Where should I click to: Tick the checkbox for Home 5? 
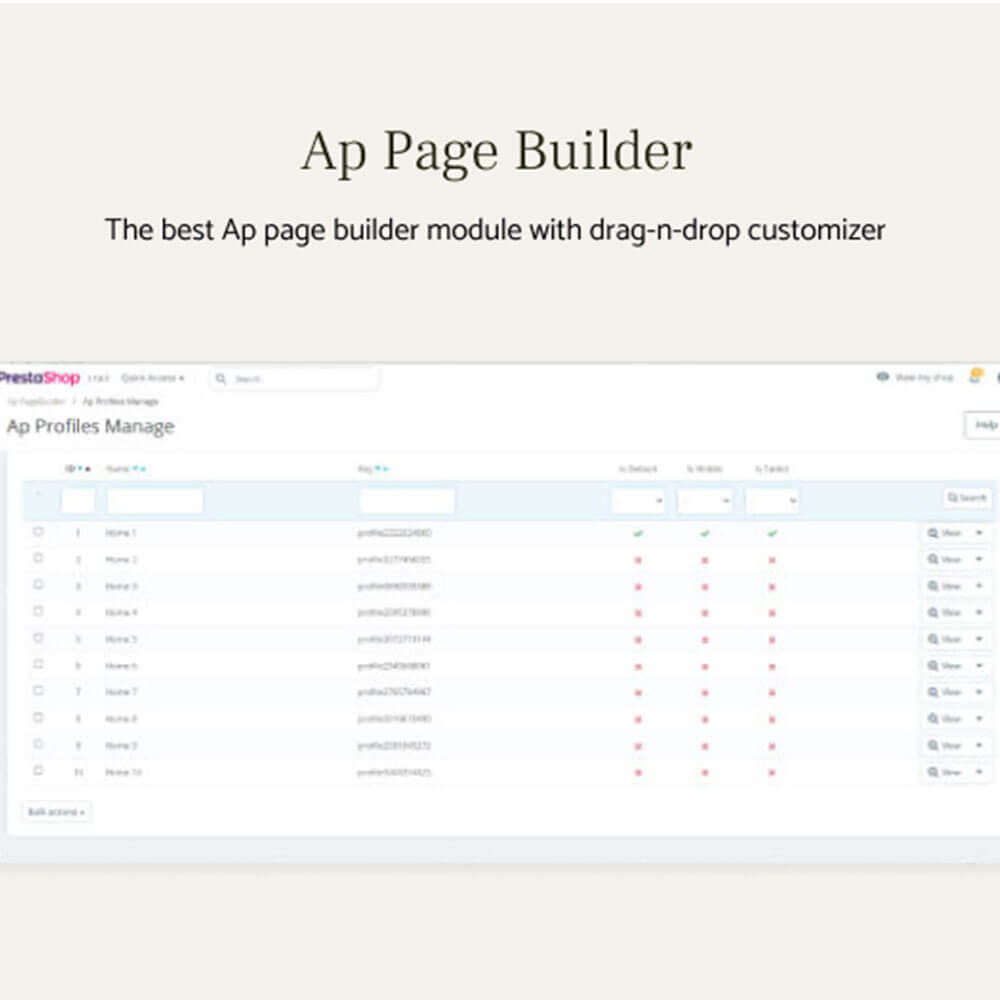coord(38,638)
